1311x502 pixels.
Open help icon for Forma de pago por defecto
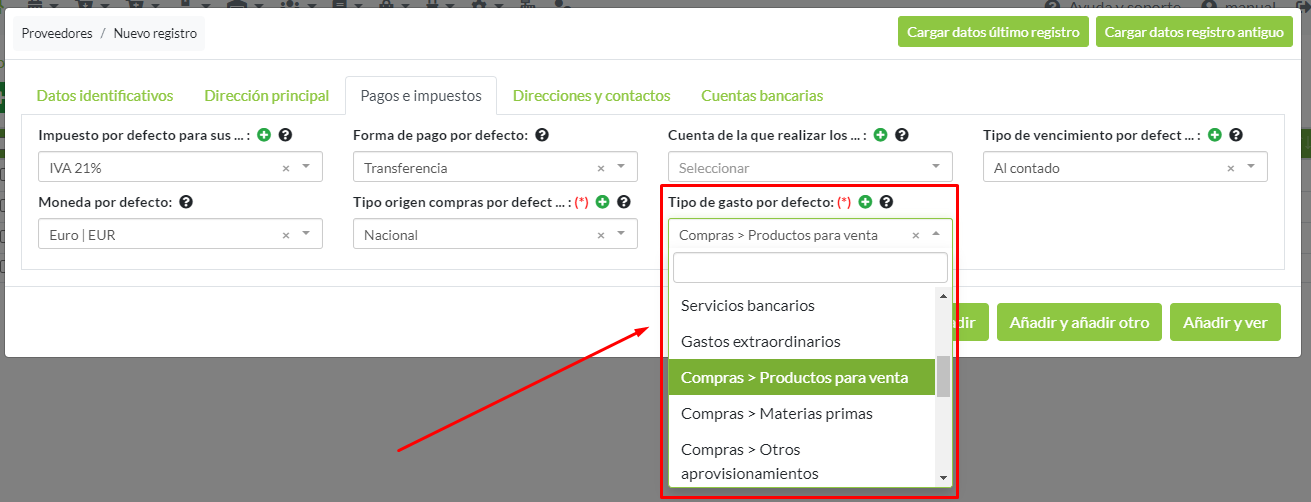click(542, 135)
